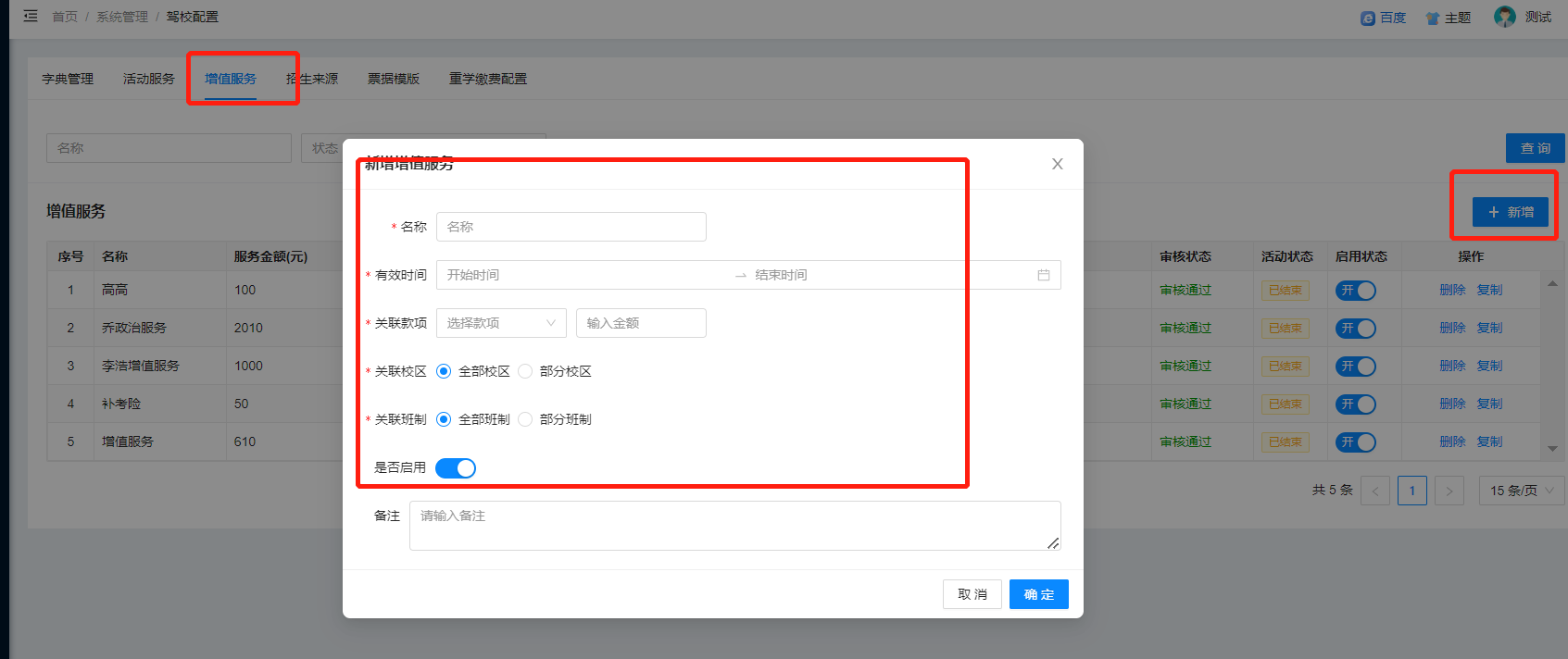The width and height of the screenshot is (1568, 659).
Task: Click 审核通过 status in 高高 row
Action: 1185,290
